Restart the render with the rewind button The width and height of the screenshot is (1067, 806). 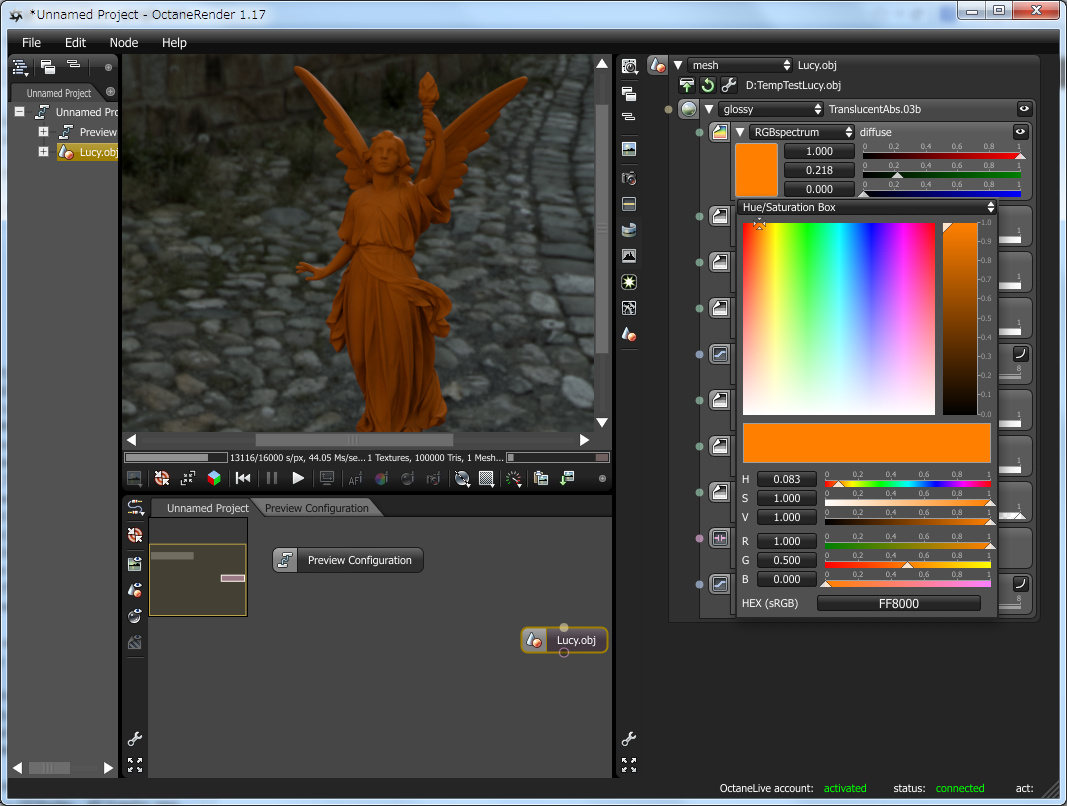(x=243, y=478)
